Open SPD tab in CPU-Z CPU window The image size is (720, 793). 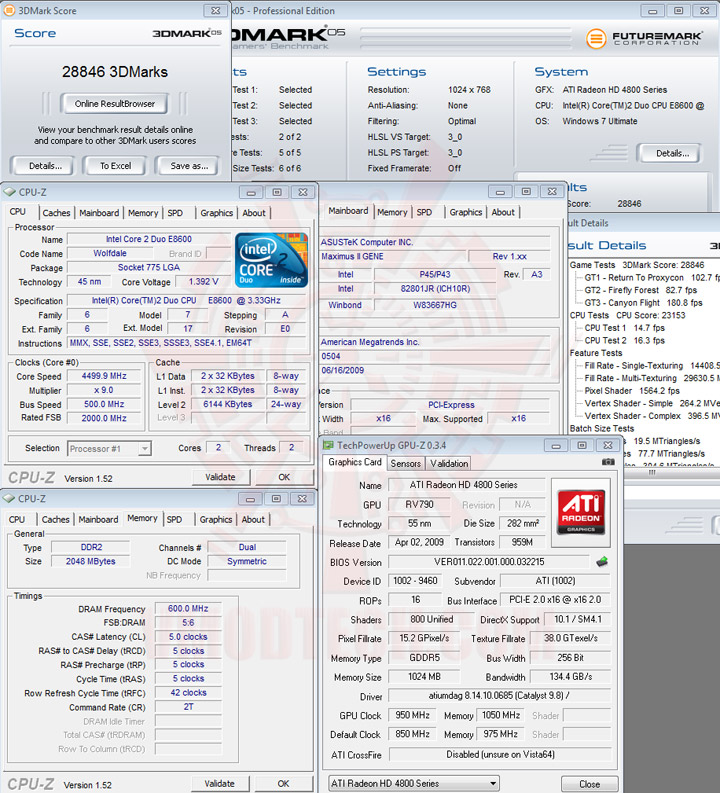[175, 213]
